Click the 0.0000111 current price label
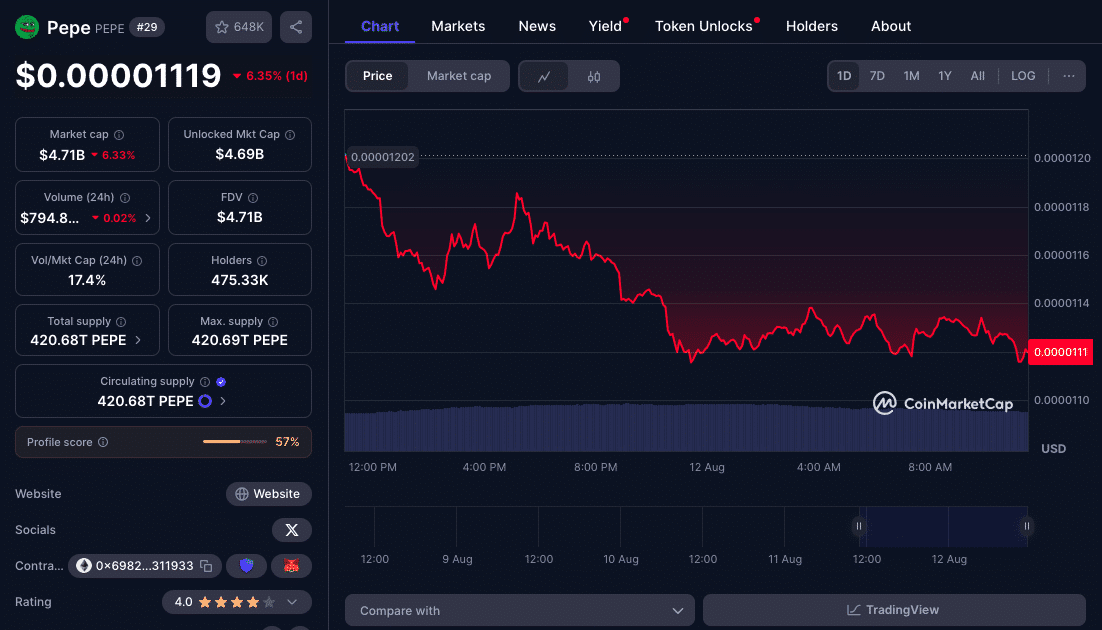 coord(1061,352)
